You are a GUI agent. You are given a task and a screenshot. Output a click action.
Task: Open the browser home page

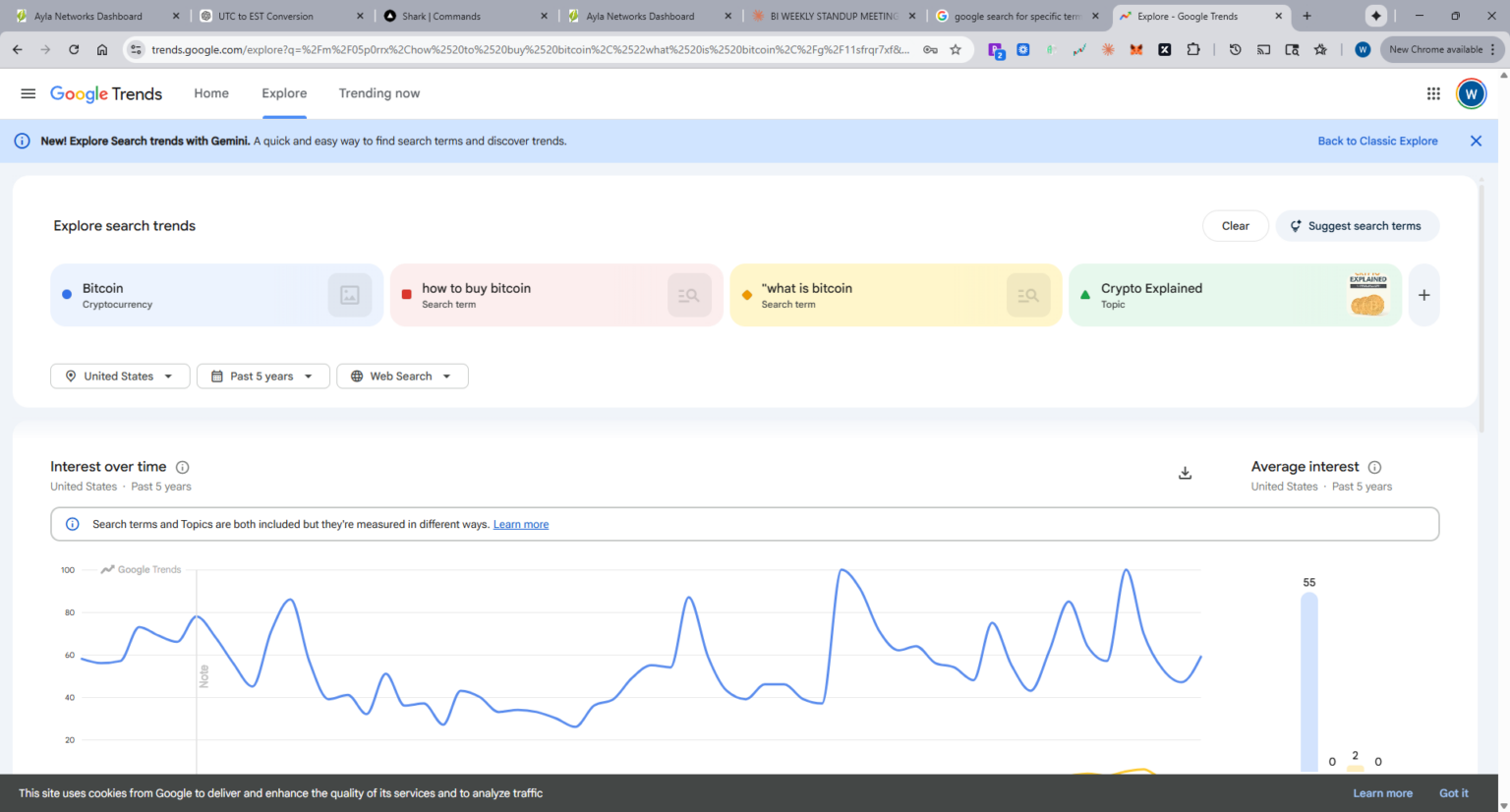[102, 49]
